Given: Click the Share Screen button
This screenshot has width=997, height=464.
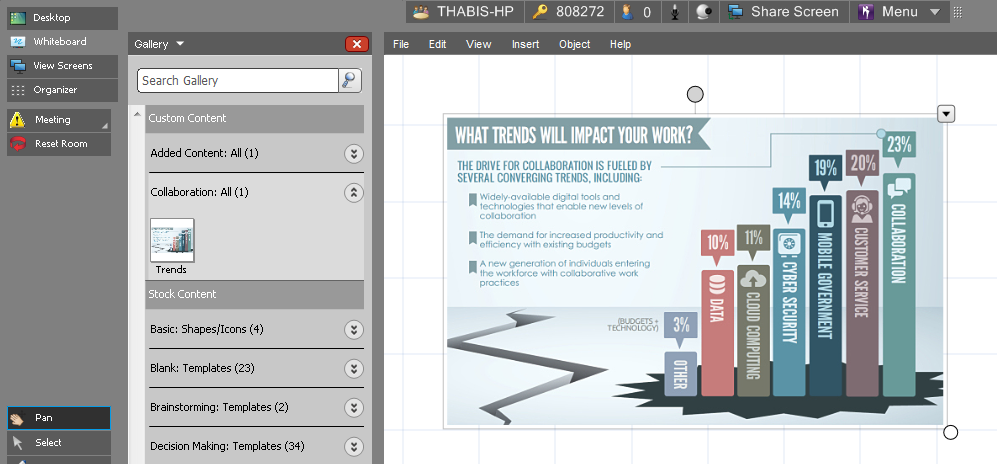Looking at the screenshot, I should coord(783,12).
